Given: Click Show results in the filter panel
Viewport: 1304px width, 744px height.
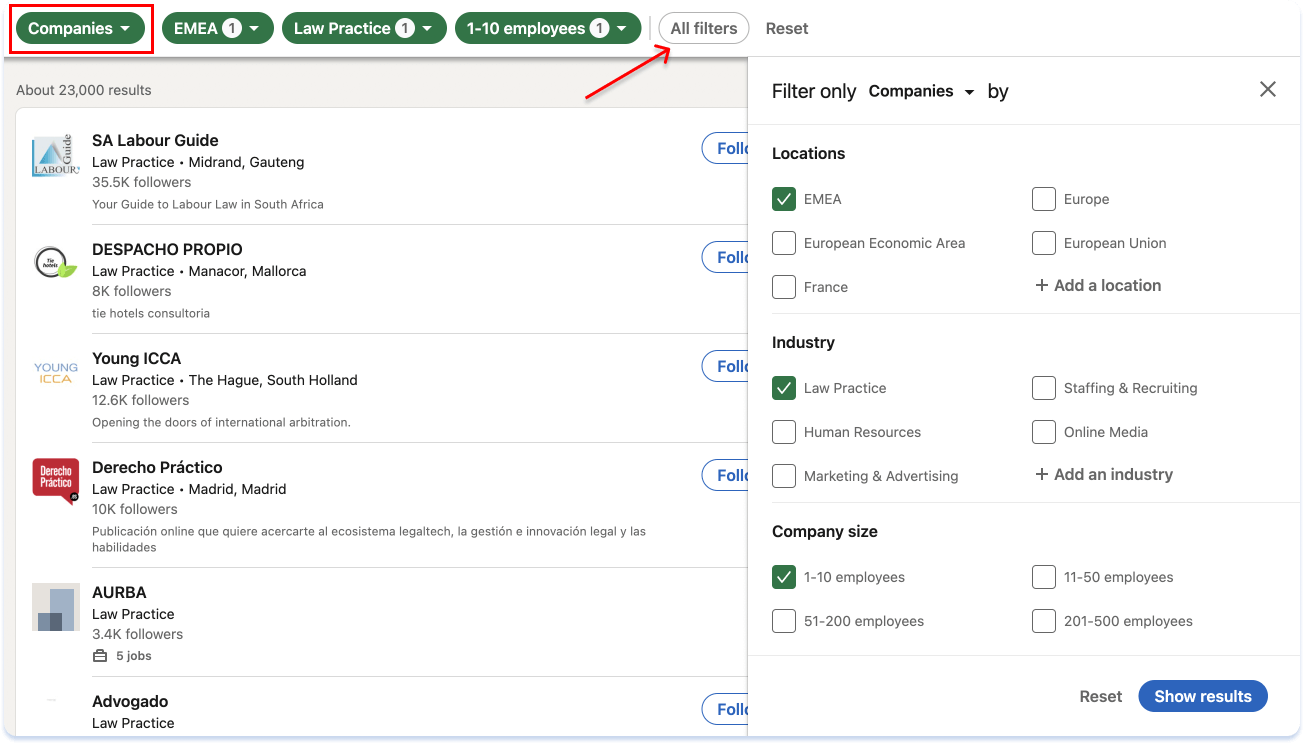Looking at the screenshot, I should click(x=1202, y=696).
